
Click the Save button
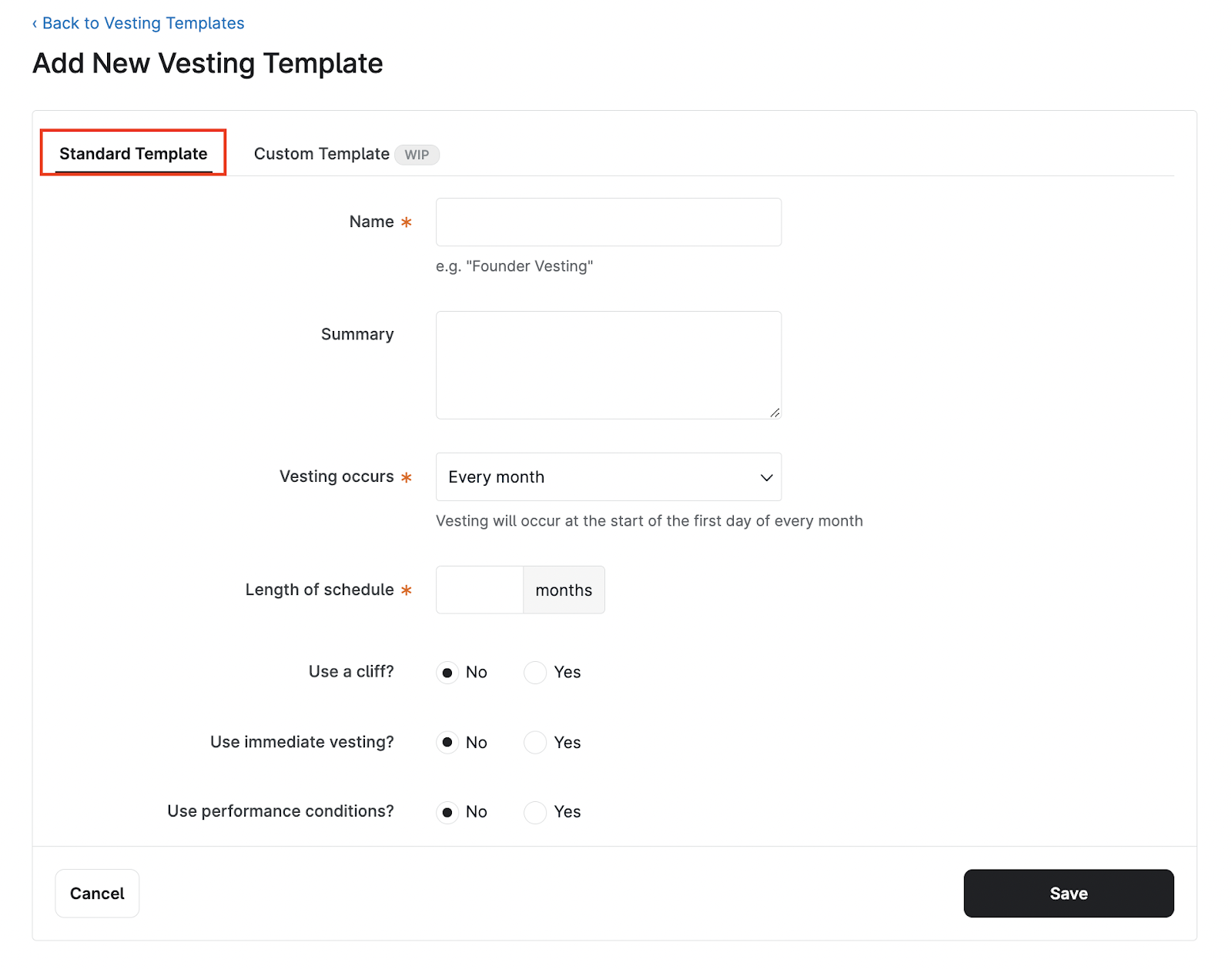click(x=1069, y=893)
